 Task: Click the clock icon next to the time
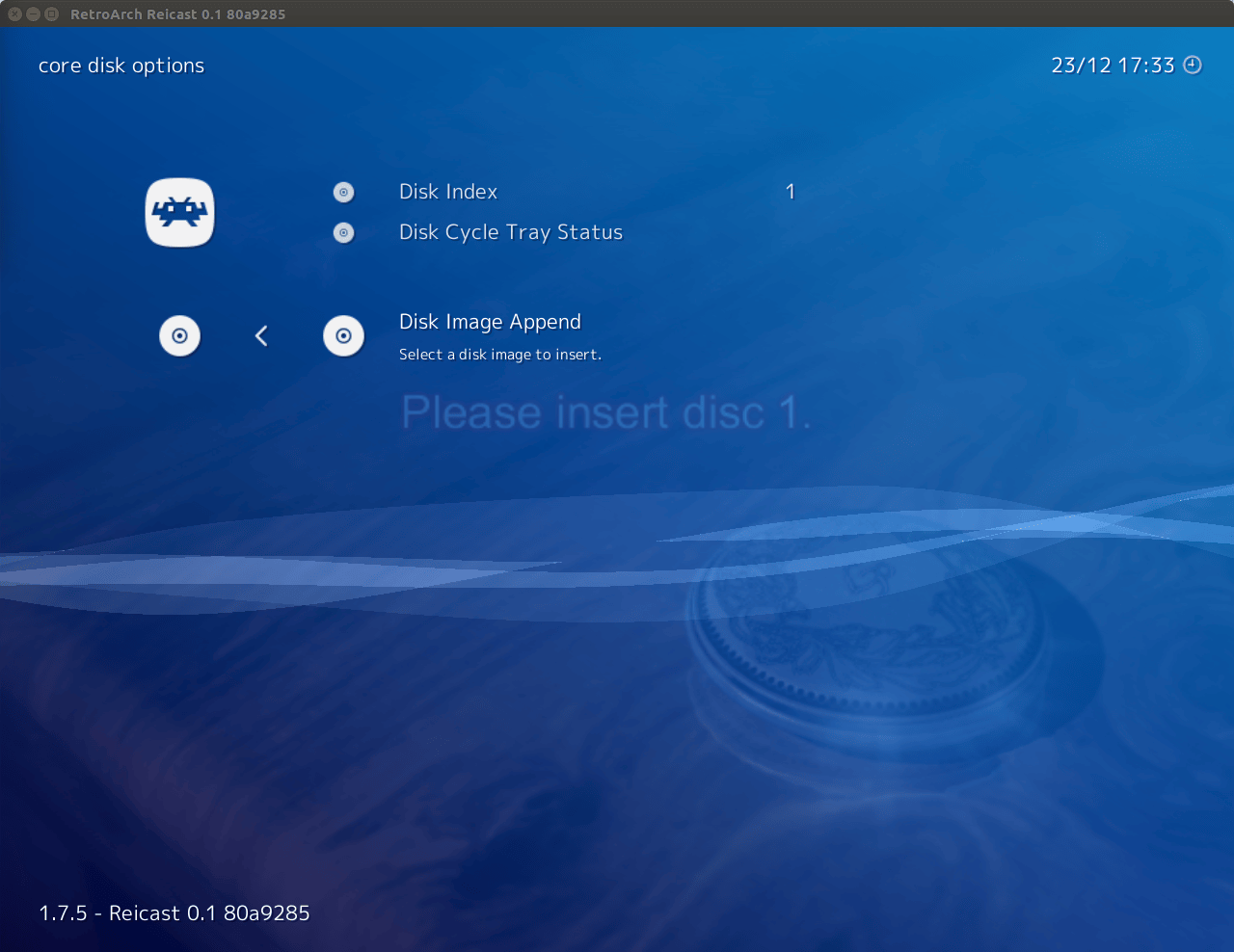1193,65
